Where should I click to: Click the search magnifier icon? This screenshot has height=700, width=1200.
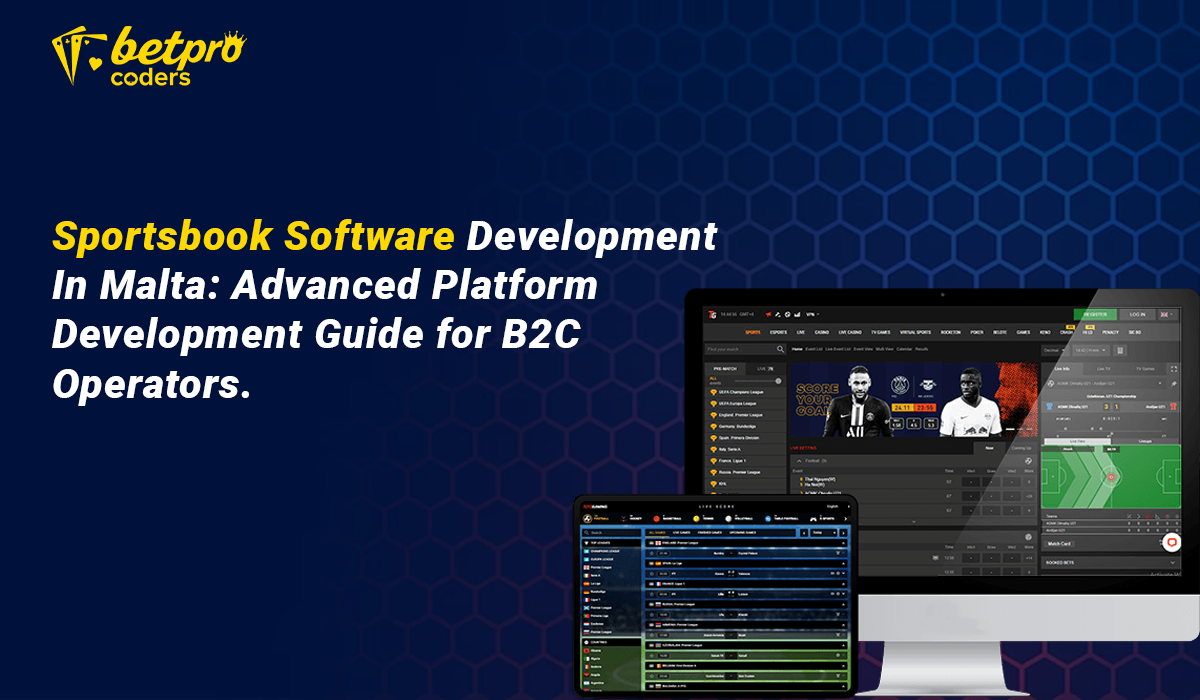tap(780, 349)
